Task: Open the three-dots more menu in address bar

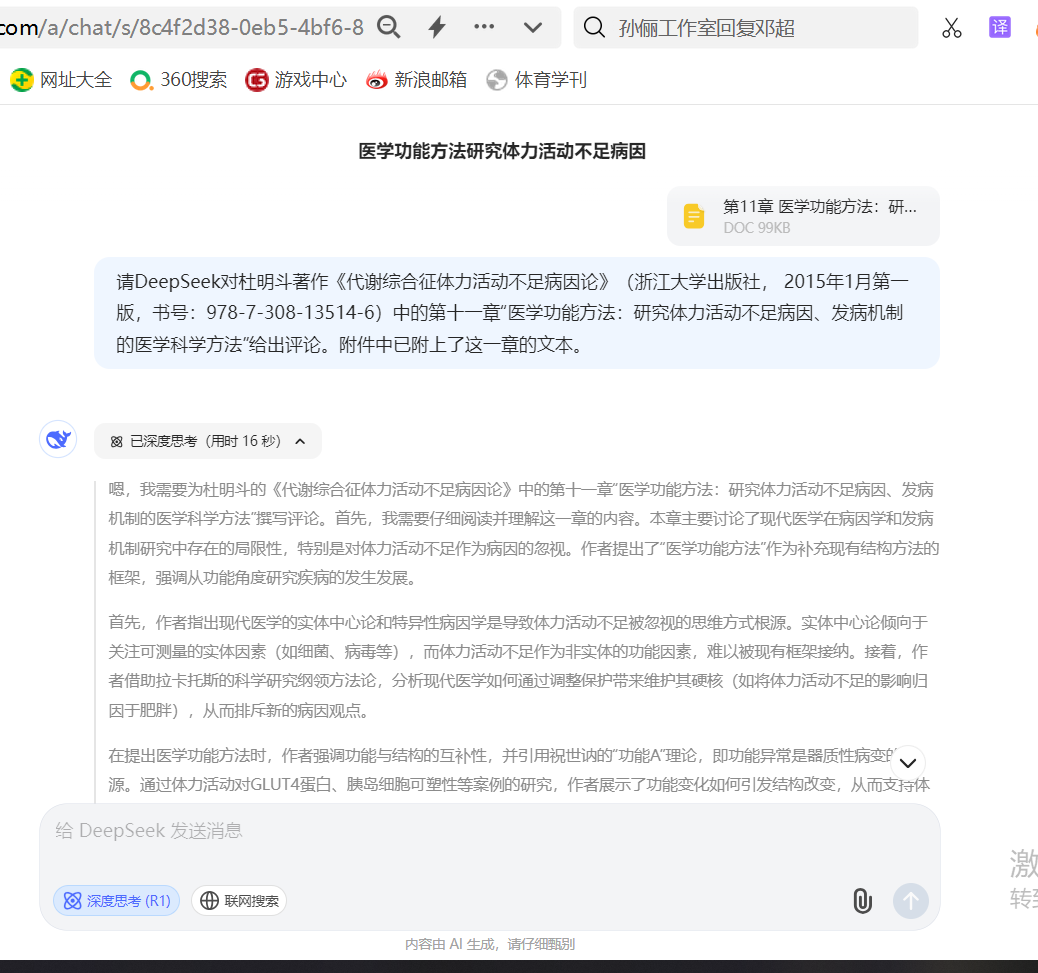Action: tap(484, 26)
